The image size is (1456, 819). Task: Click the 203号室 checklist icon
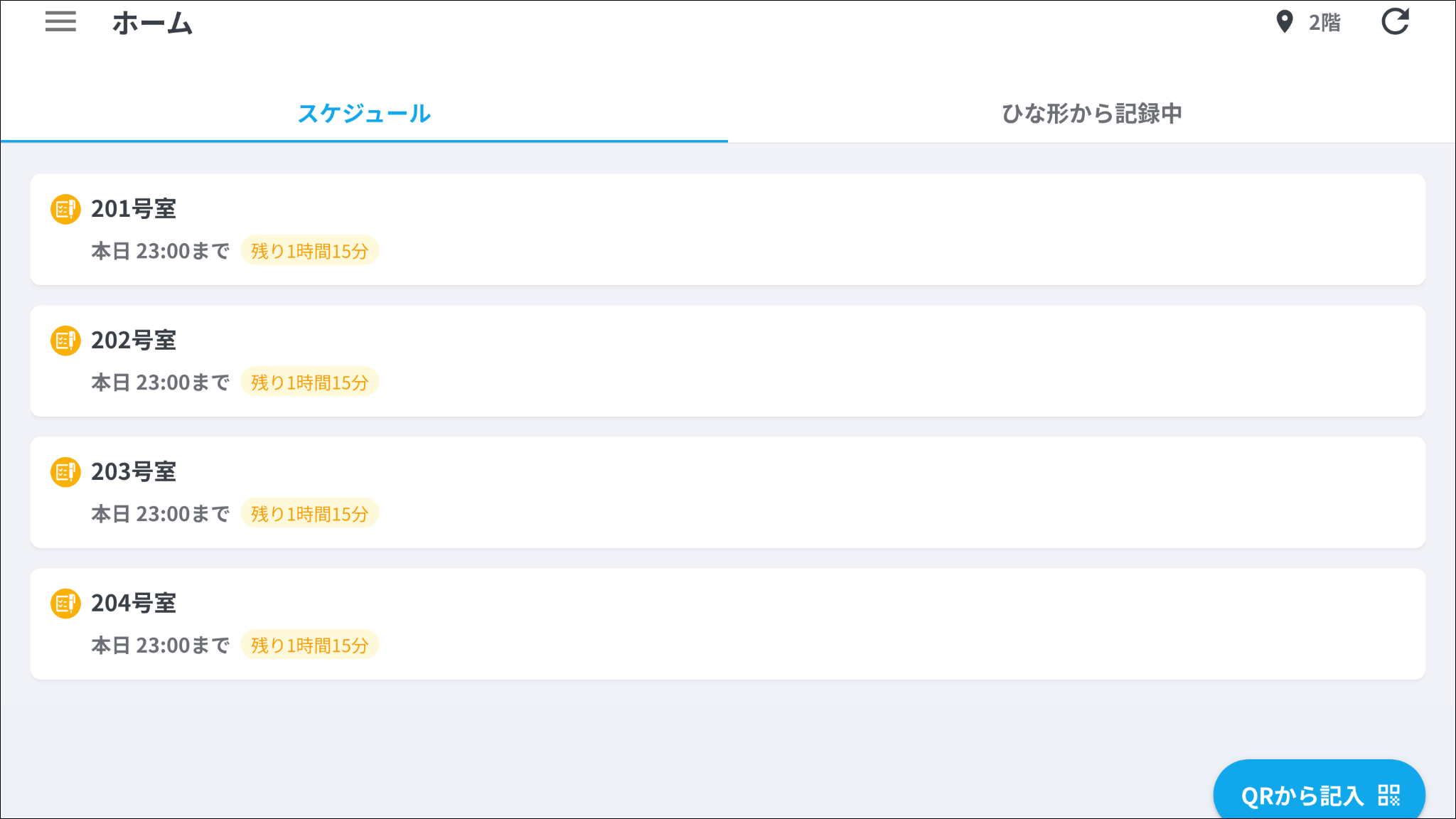pos(65,472)
